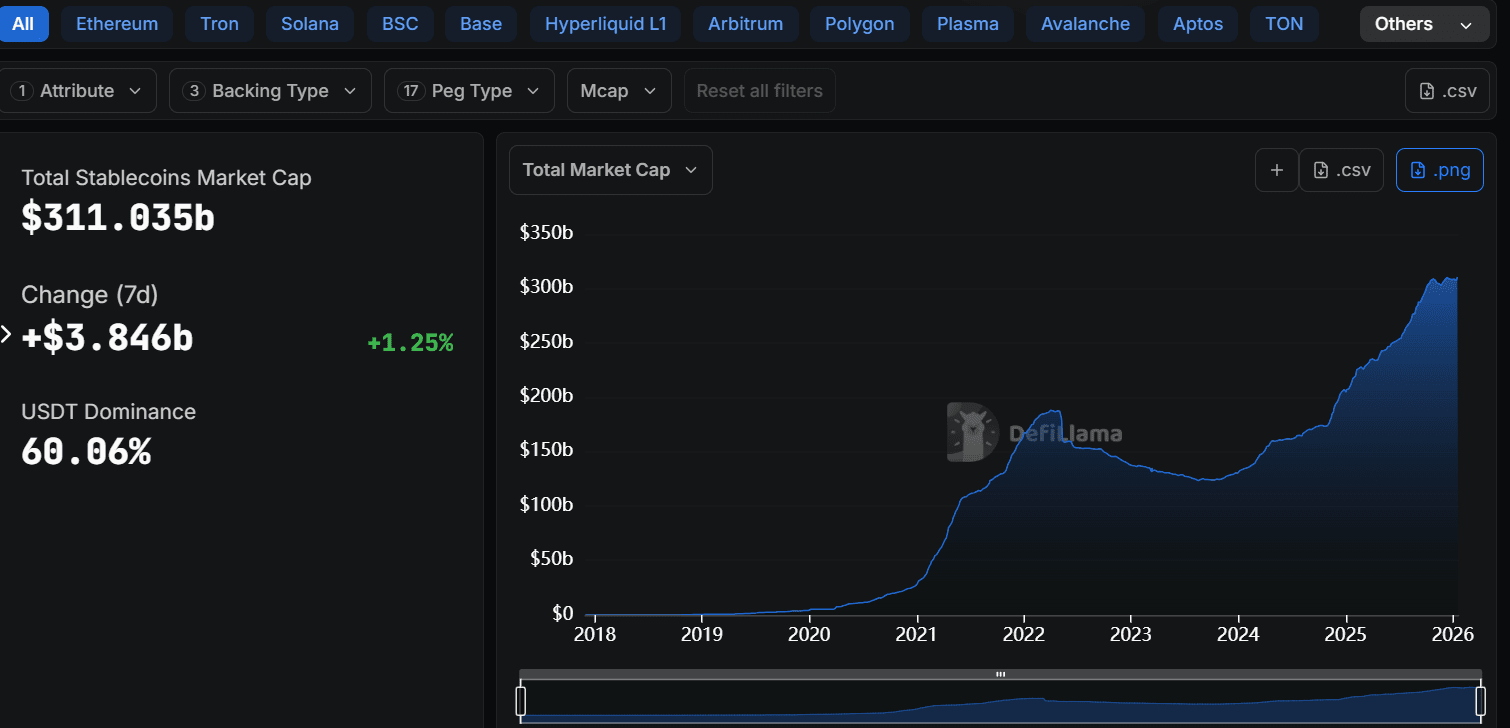Grab the left handle of the range selector
Viewport: 1510px width, 728px height.
click(520, 700)
